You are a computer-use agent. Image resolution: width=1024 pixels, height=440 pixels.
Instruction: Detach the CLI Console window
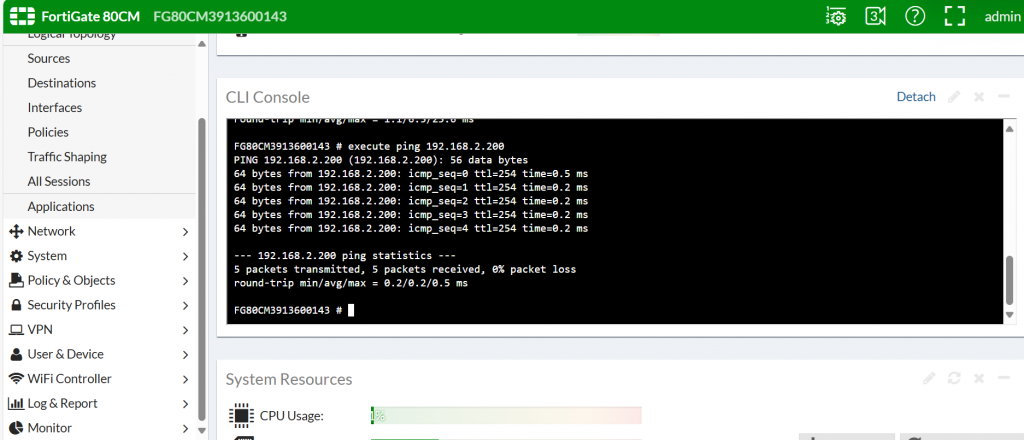pos(916,97)
